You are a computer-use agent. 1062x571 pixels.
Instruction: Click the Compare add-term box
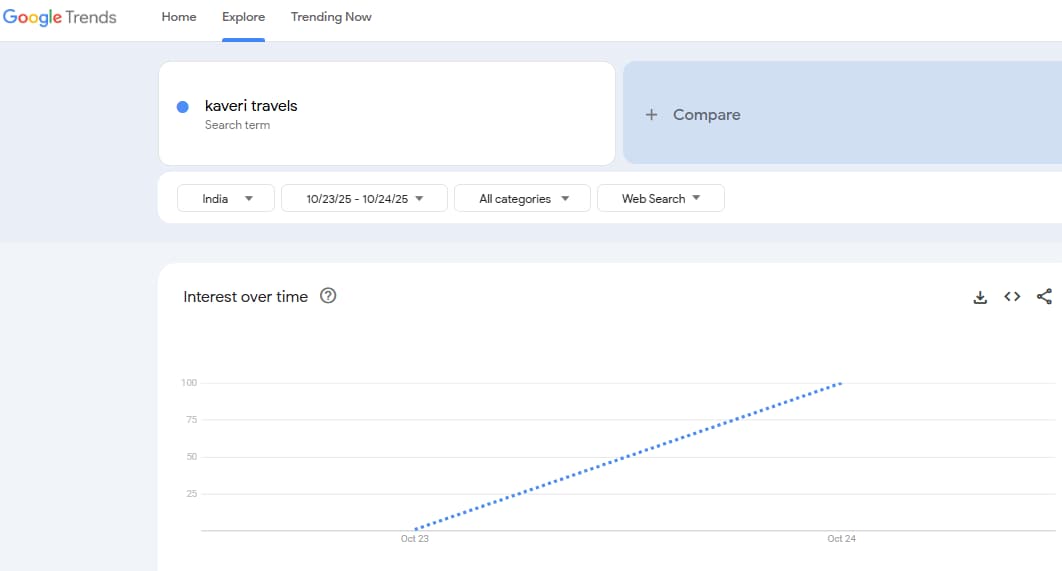[x=842, y=112]
